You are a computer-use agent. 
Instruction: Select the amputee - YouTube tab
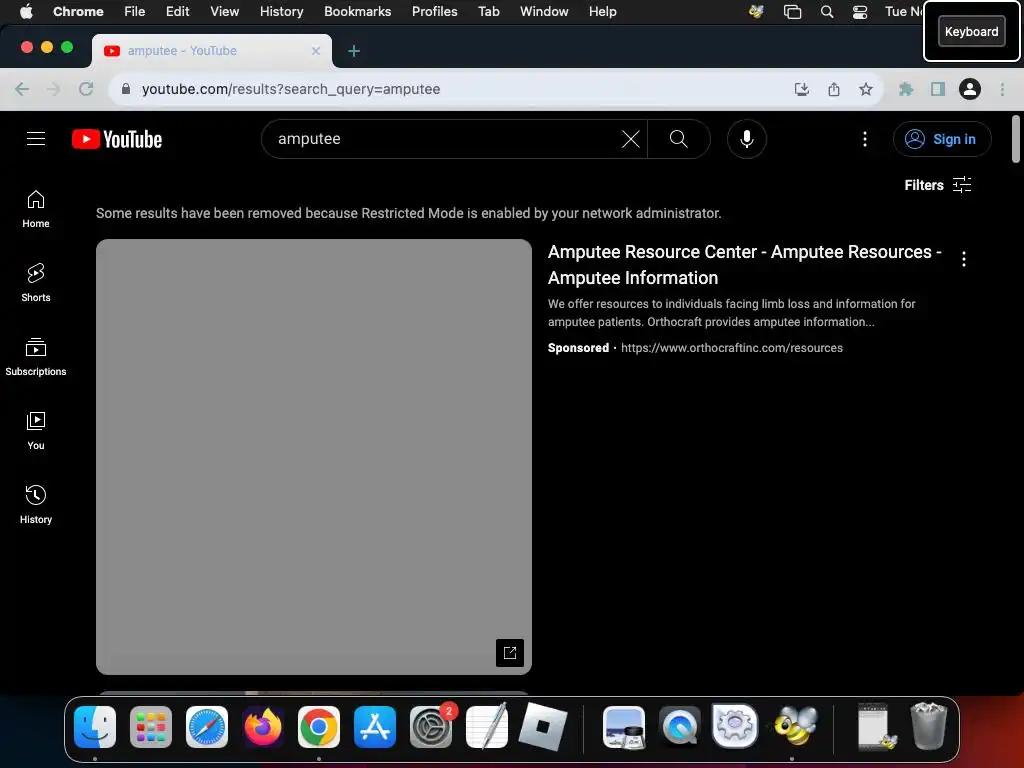pos(212,51)
